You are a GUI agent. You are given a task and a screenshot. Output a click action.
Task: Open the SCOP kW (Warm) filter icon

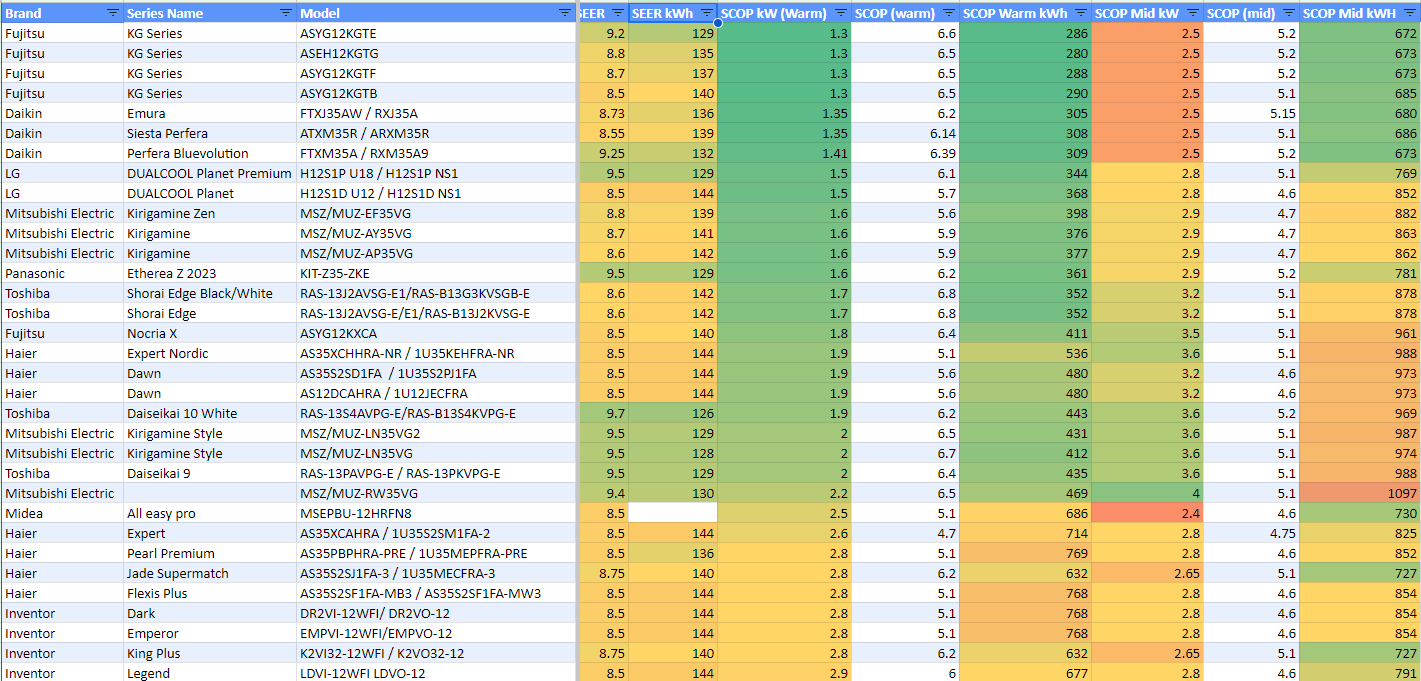pyautogui.click(x=840, y=13)
